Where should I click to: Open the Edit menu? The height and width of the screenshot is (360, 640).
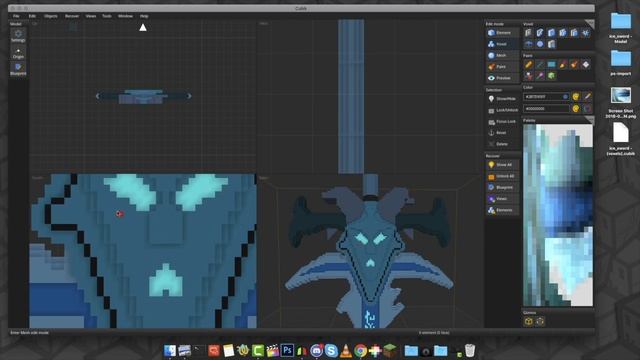tap(32, 16)
